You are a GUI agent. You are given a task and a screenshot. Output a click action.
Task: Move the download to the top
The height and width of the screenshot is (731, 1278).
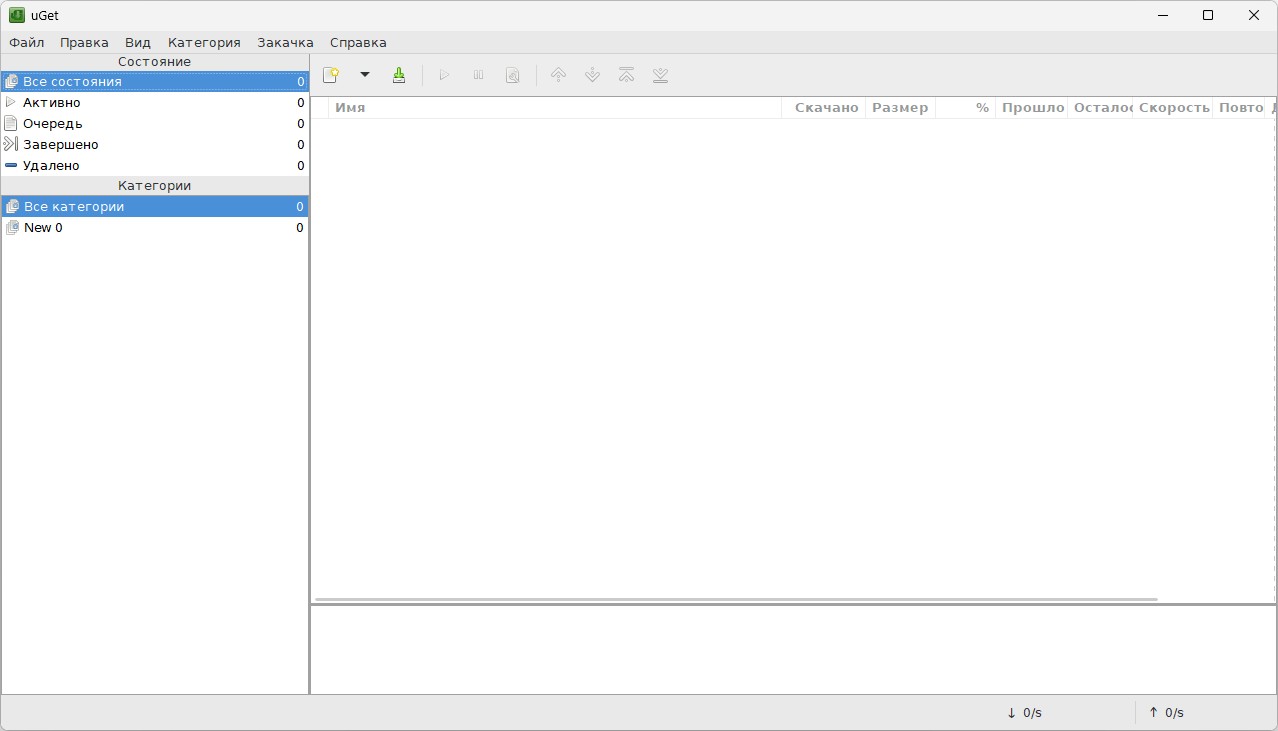click(x=627, y=75)
